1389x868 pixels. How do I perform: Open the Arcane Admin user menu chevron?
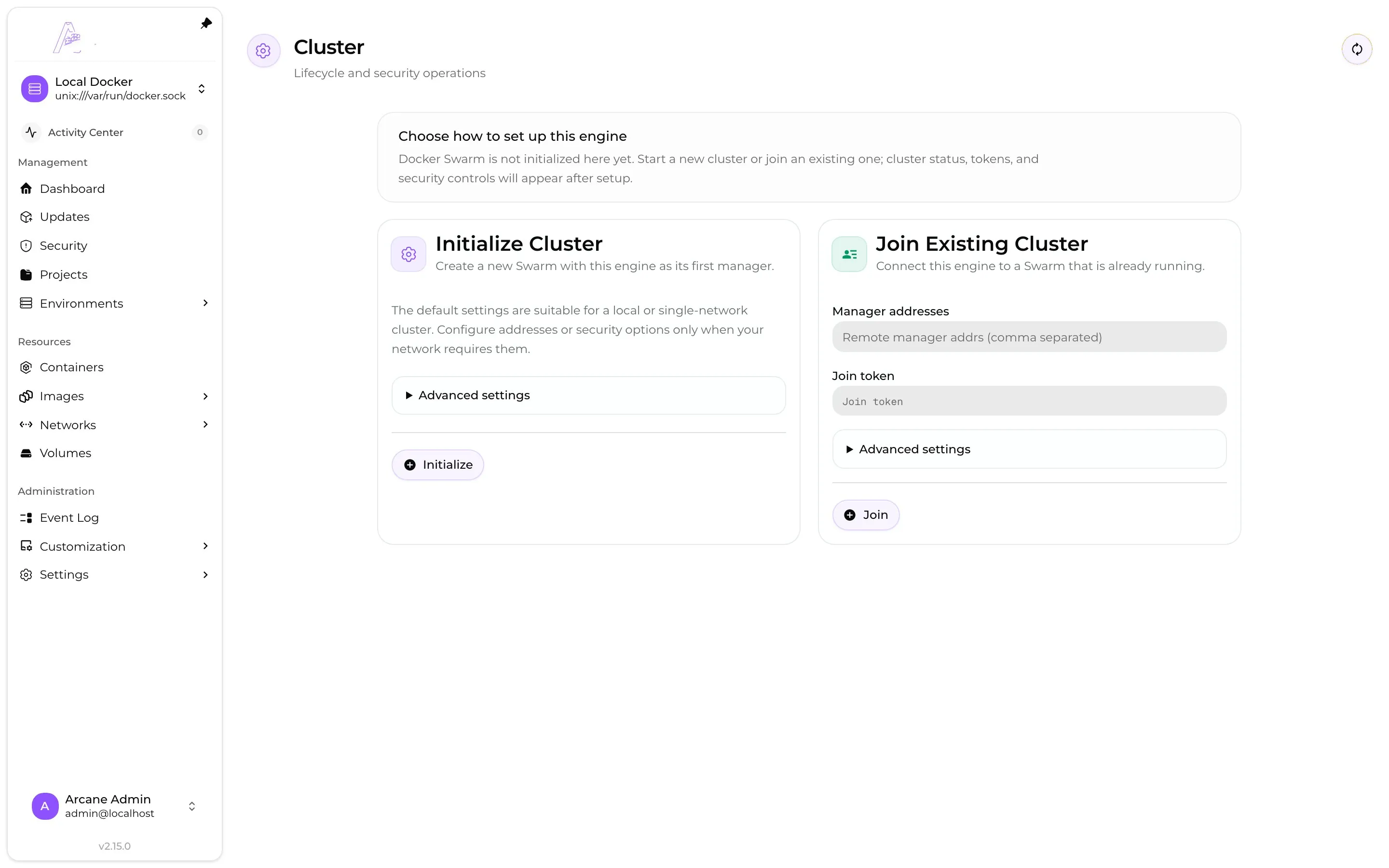pos(191,806)
